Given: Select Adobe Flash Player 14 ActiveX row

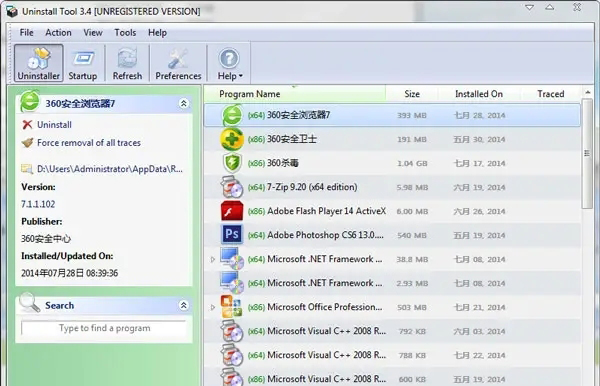Looking at the screenshot, I should (392, 211).
